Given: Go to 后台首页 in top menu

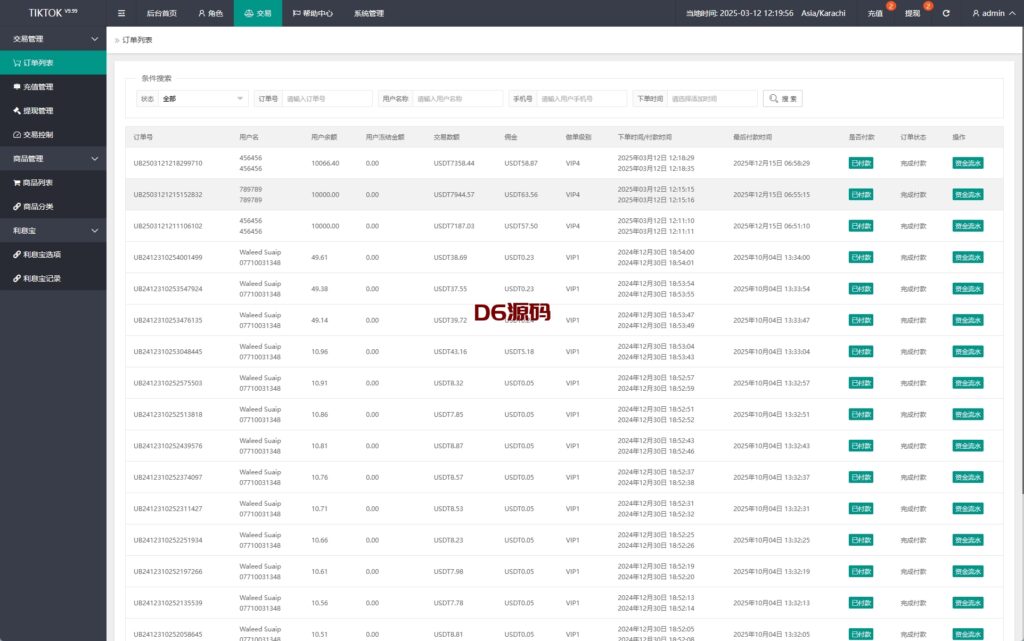Looking at the screenshot, I should [161, 13].
